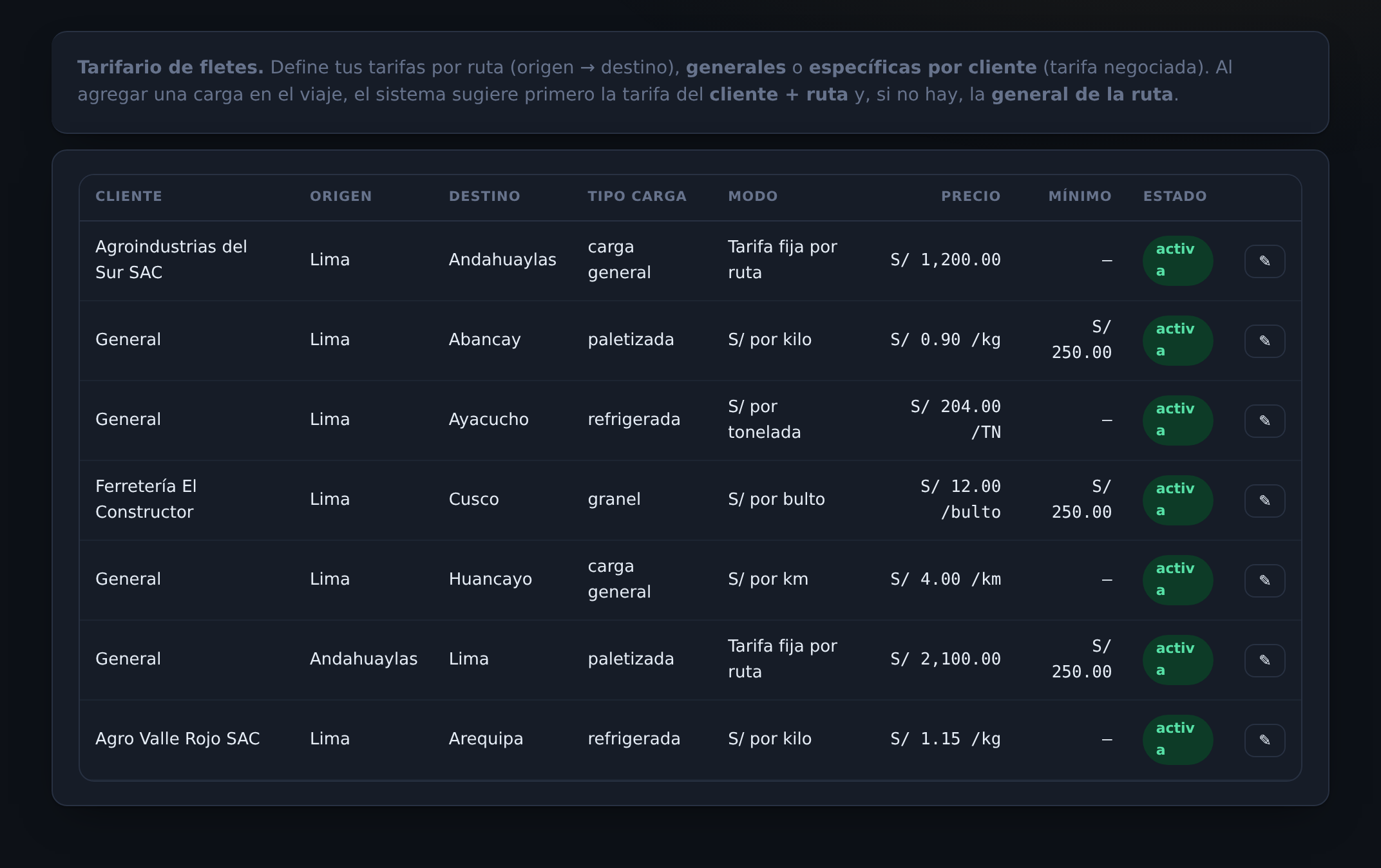Click activa status for Abancay row
The image size is (1381, 868).
(1177, 341)
